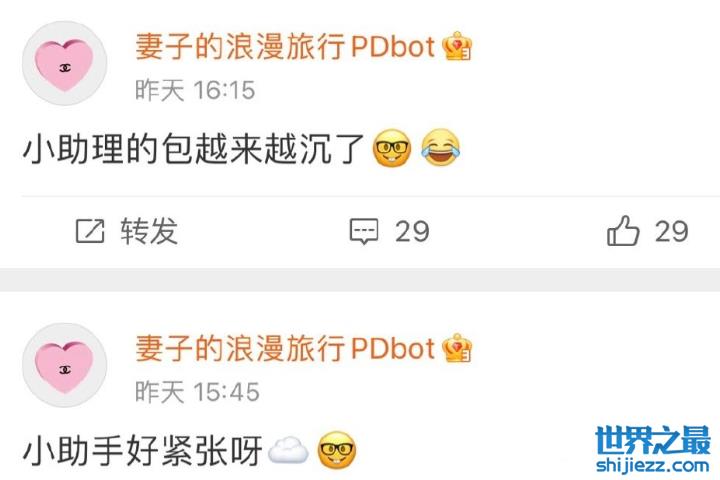Click the pink heart avatar of second post
Viewport: 720px width, 480px height.
(x=65, y=365)
